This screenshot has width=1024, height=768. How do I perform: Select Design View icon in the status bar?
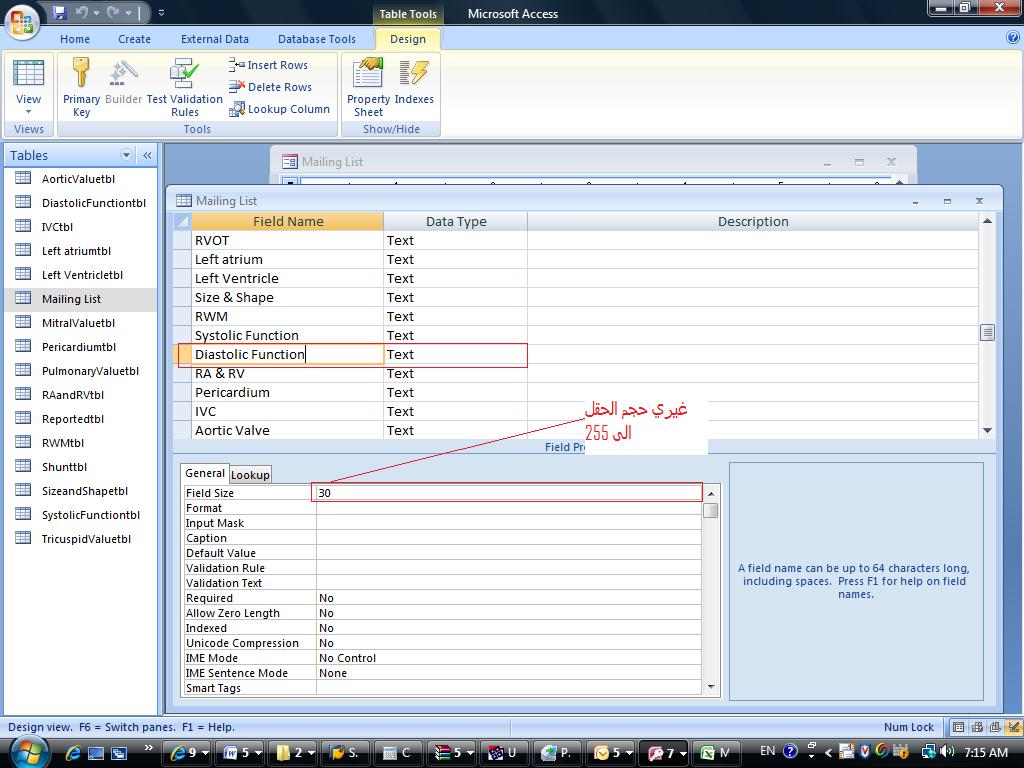click(x=1013, y=727)
